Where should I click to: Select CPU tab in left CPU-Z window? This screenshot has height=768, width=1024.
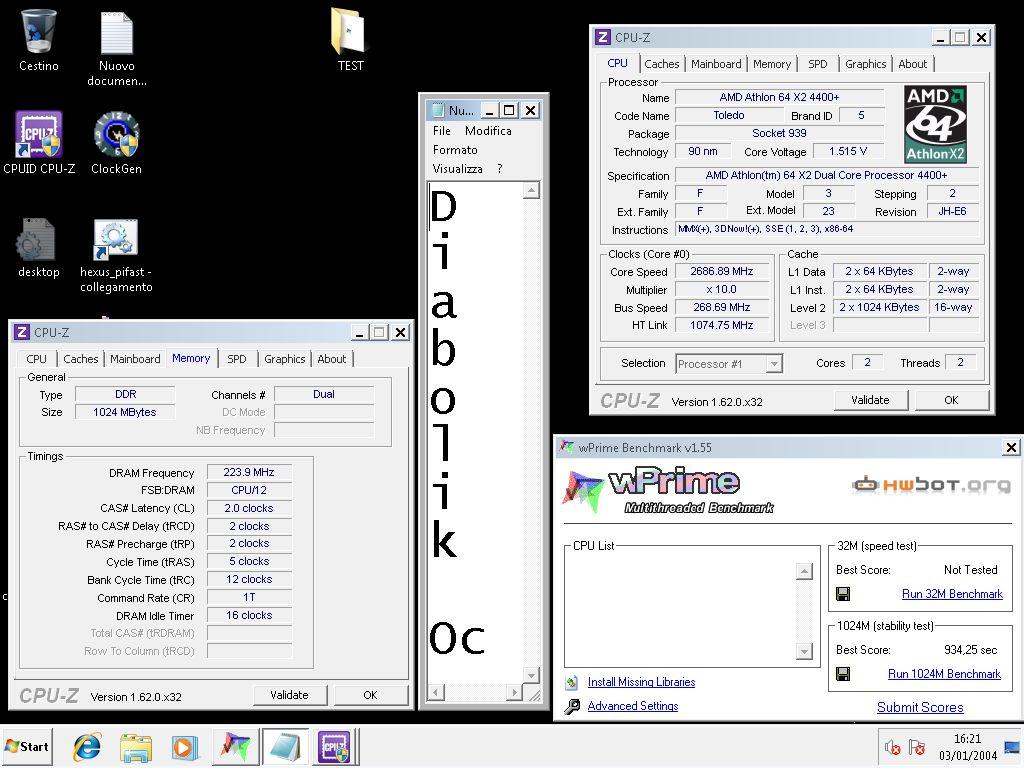[x=37, y=359]
